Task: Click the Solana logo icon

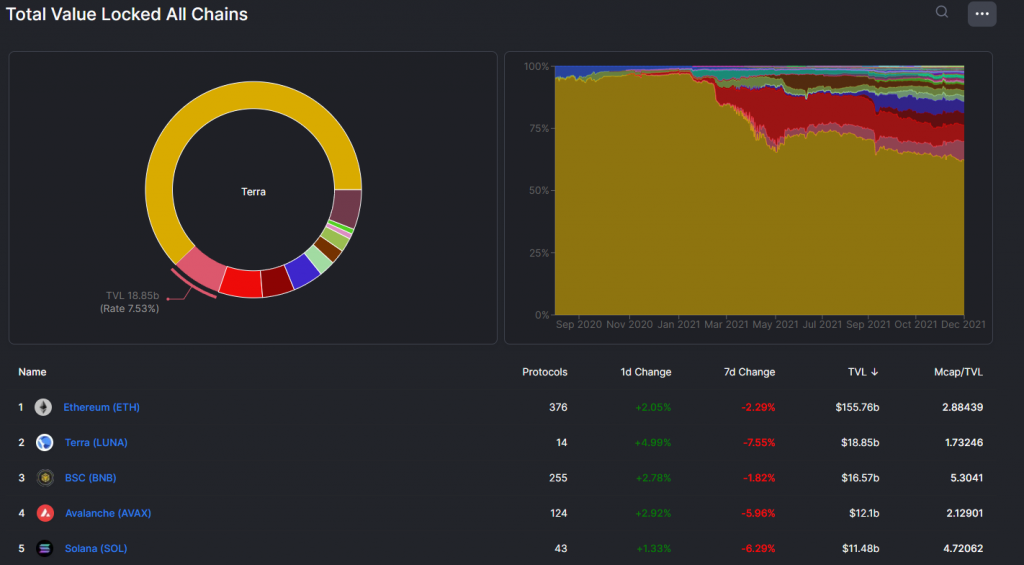Action: tap(45, 548)
